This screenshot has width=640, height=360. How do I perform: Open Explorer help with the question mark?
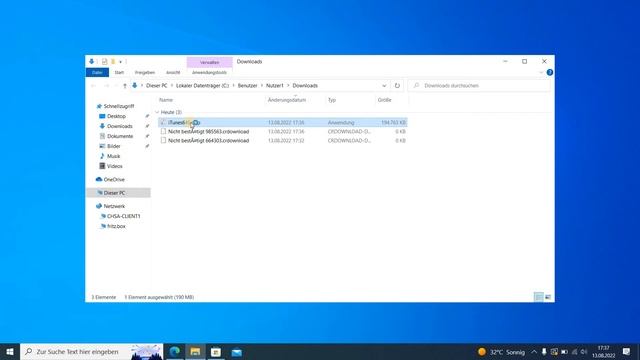(550, 73)
